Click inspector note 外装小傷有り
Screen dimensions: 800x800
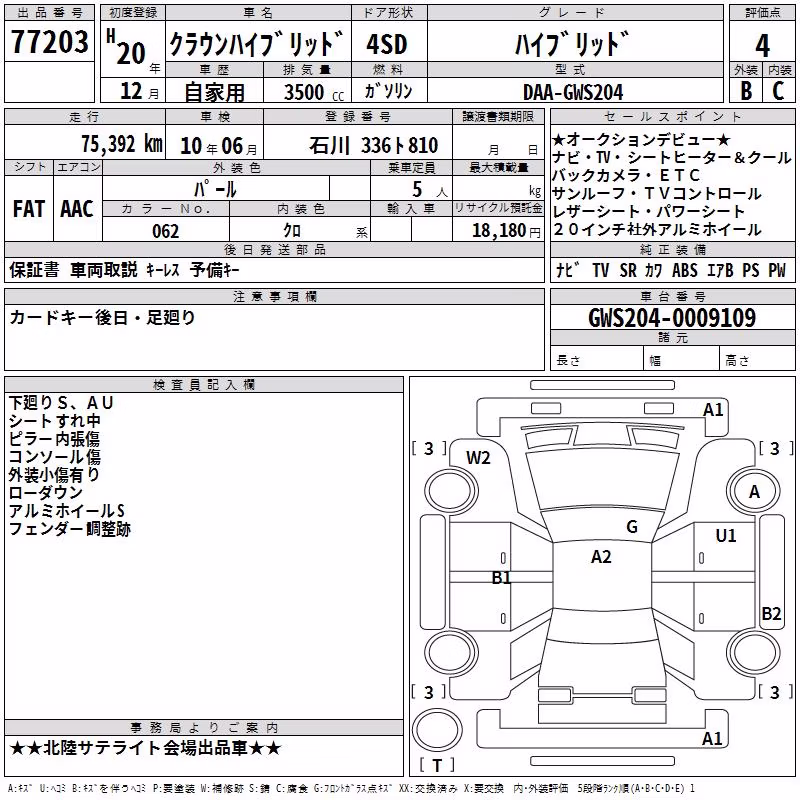pos(54,474)
